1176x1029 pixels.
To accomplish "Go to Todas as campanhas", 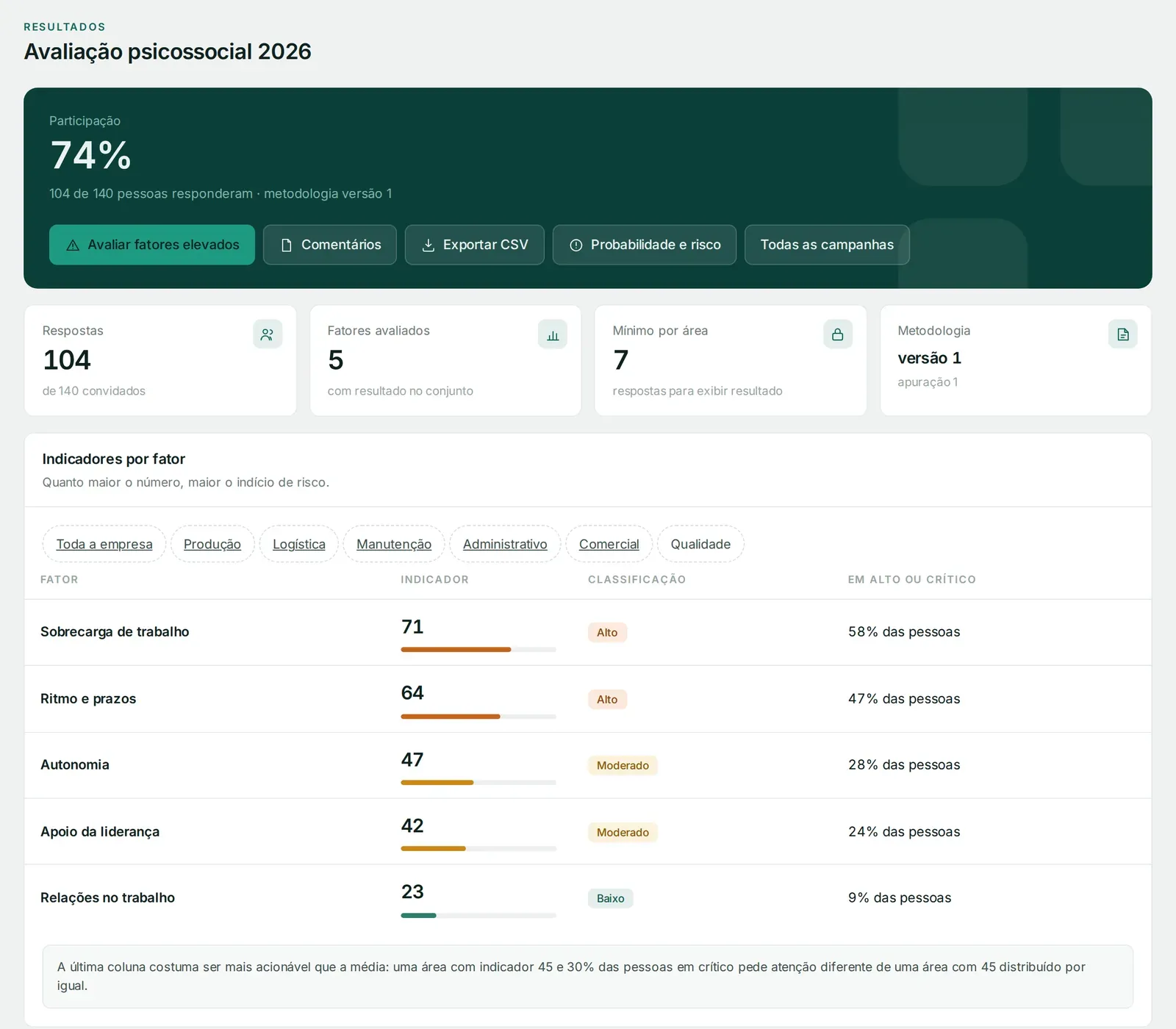I will point(827,245).
